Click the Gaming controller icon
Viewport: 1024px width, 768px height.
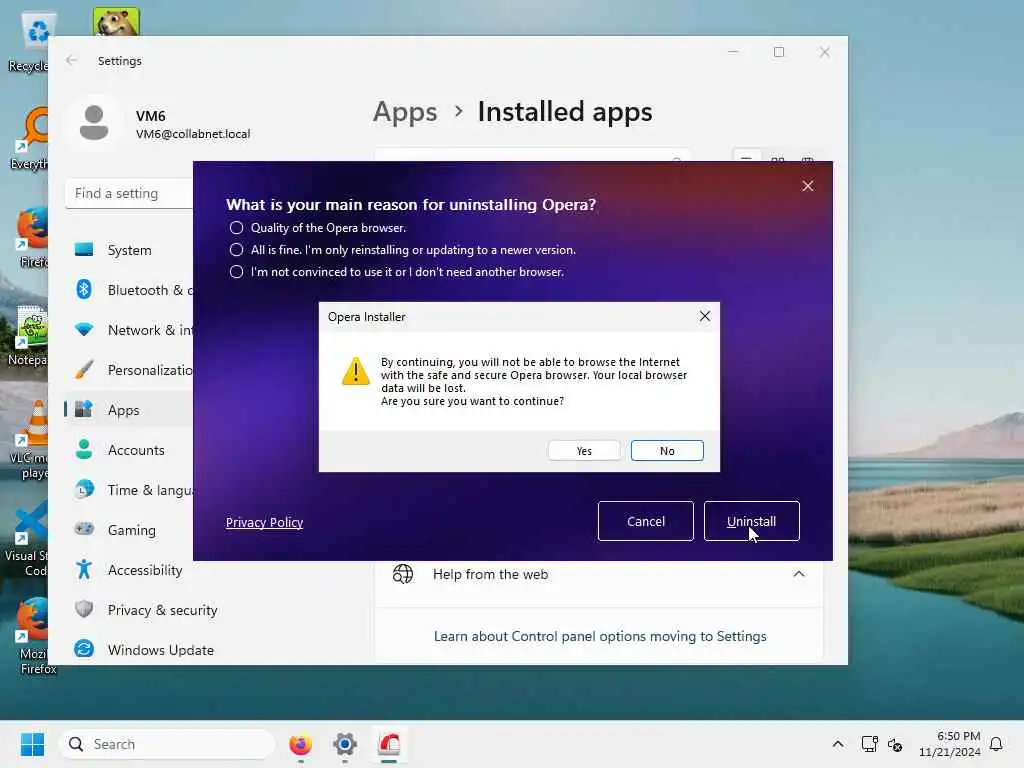click(84, 528)
